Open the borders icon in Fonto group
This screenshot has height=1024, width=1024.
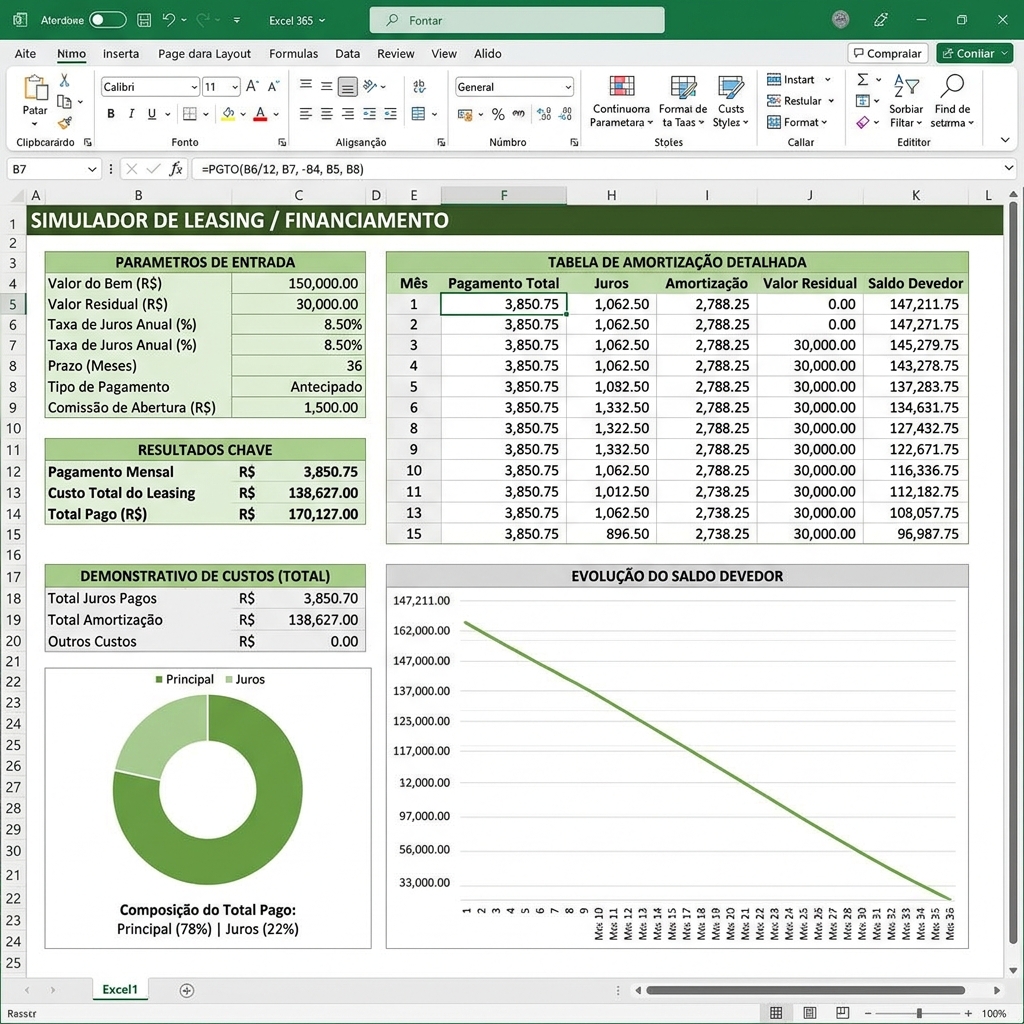[190, 114]
